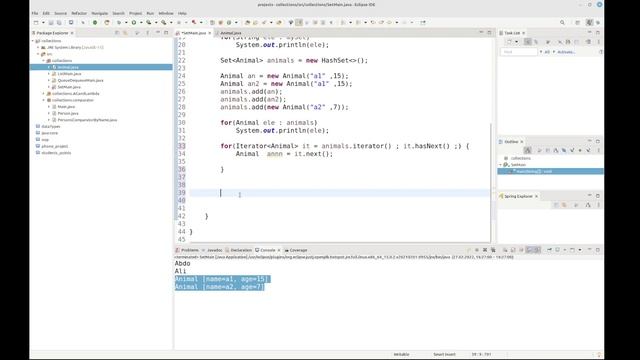Expand the collections.ACandLambda package
The height and width of the screenshot is (360, 640).
[44, 93]
